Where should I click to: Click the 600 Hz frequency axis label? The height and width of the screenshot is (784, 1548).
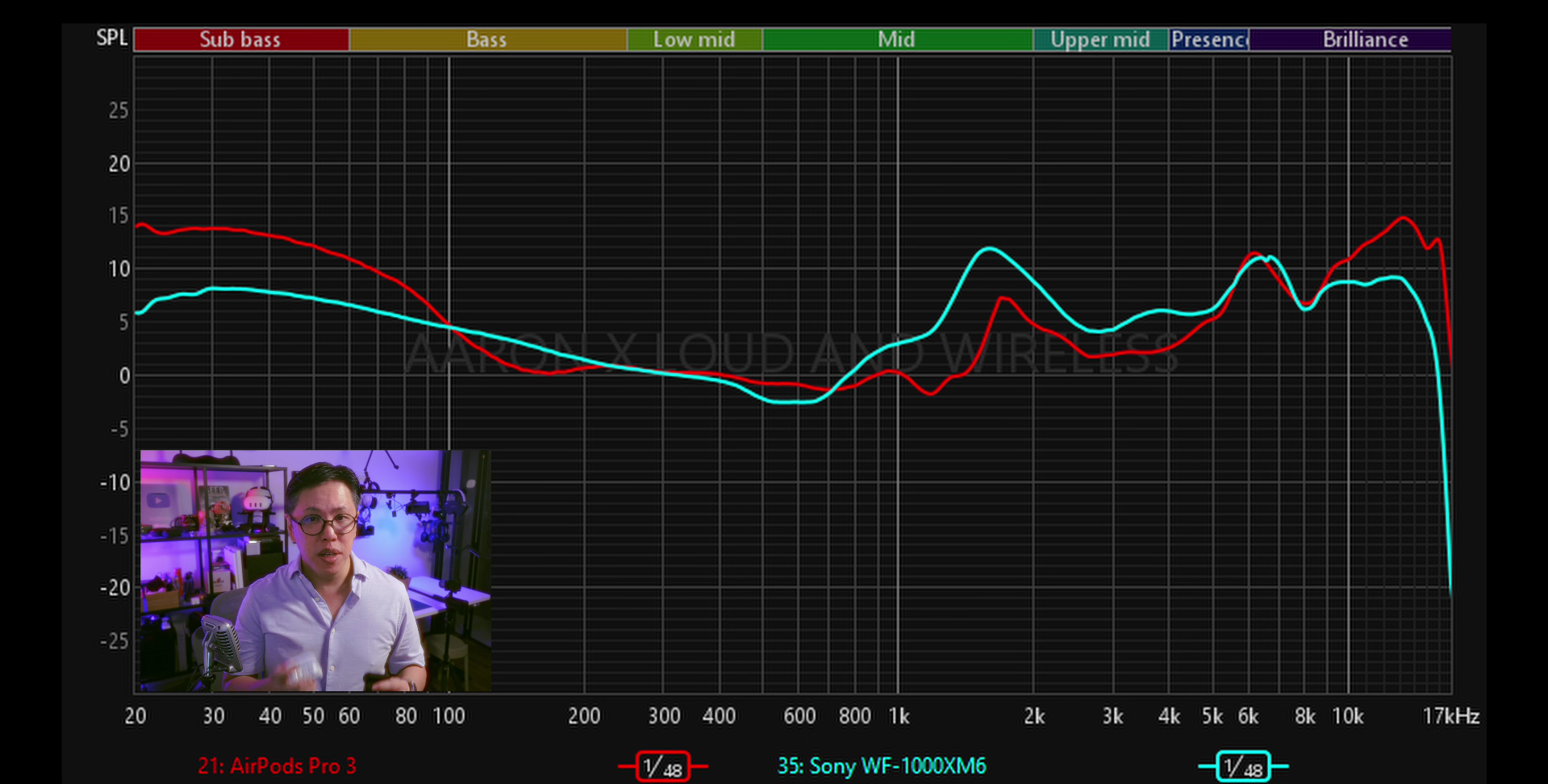tap(799, 716)
